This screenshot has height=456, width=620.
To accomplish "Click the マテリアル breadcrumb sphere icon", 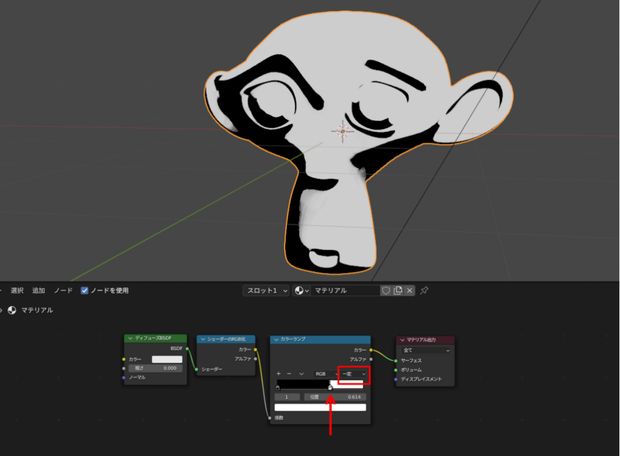I will 12,310.
